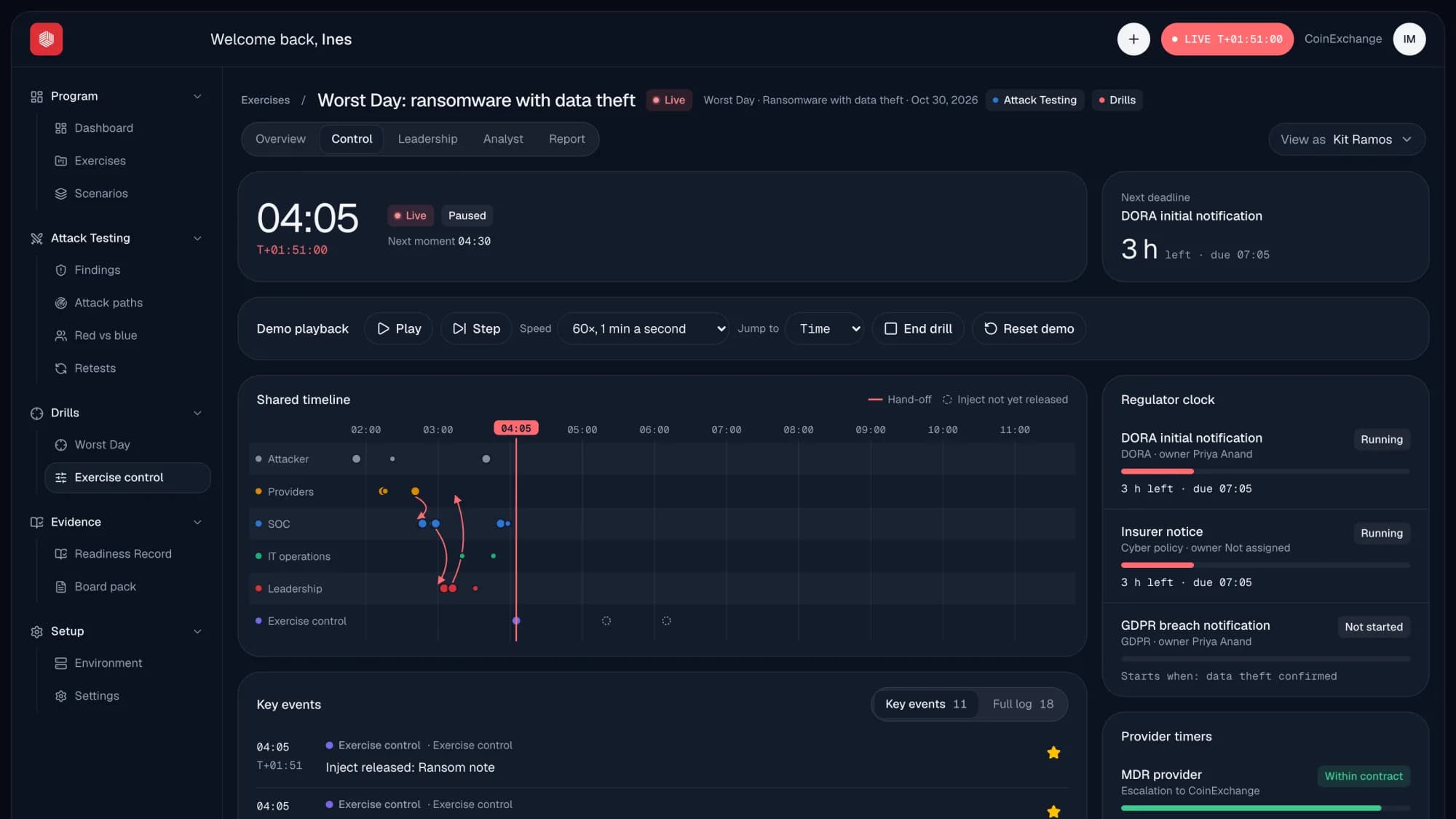1456x819 pixels.
Task: Click the red app logo icon
Action: click(46, 39)
